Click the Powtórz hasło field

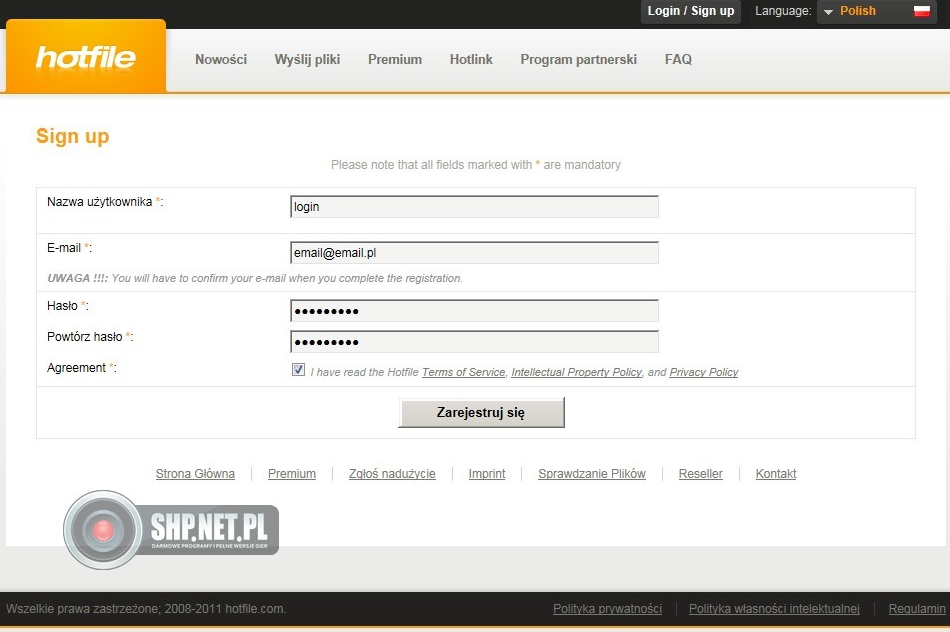[x=474, y=342]
